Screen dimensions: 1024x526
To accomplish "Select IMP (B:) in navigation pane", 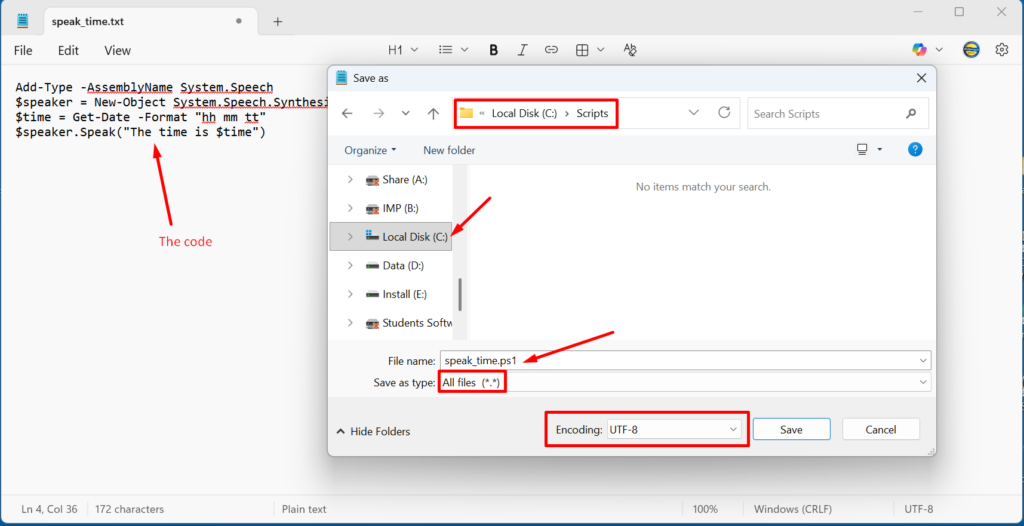I will (400, 208).
